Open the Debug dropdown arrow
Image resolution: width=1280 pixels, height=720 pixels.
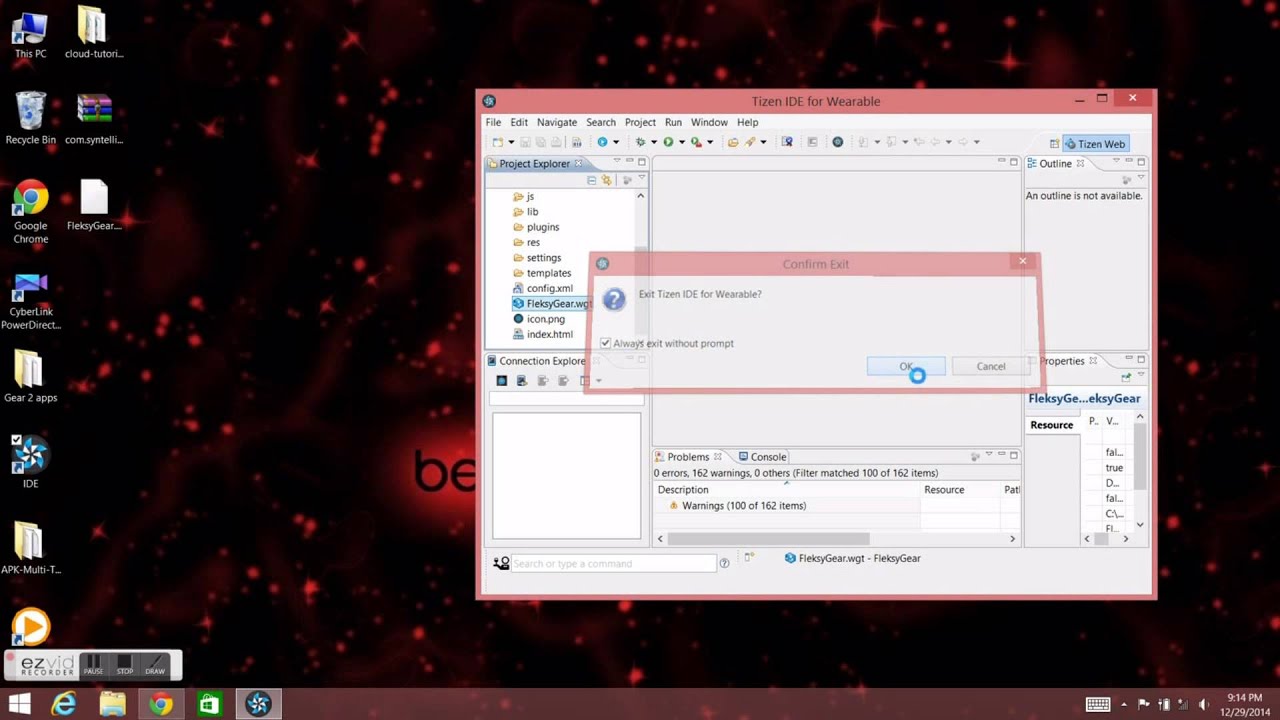coord(654,142)
